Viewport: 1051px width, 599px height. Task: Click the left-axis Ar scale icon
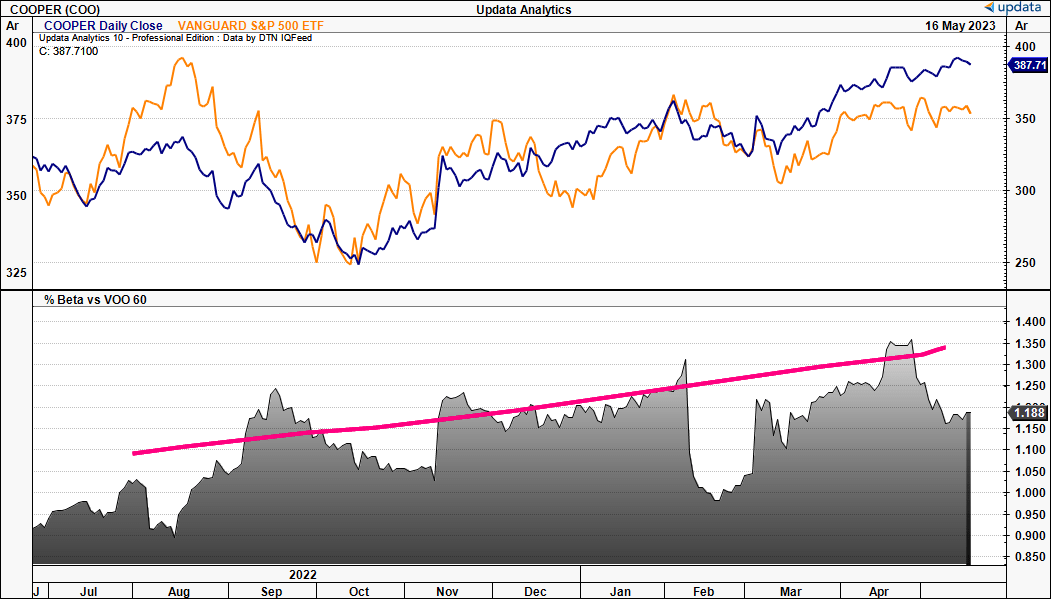point(13,26)
